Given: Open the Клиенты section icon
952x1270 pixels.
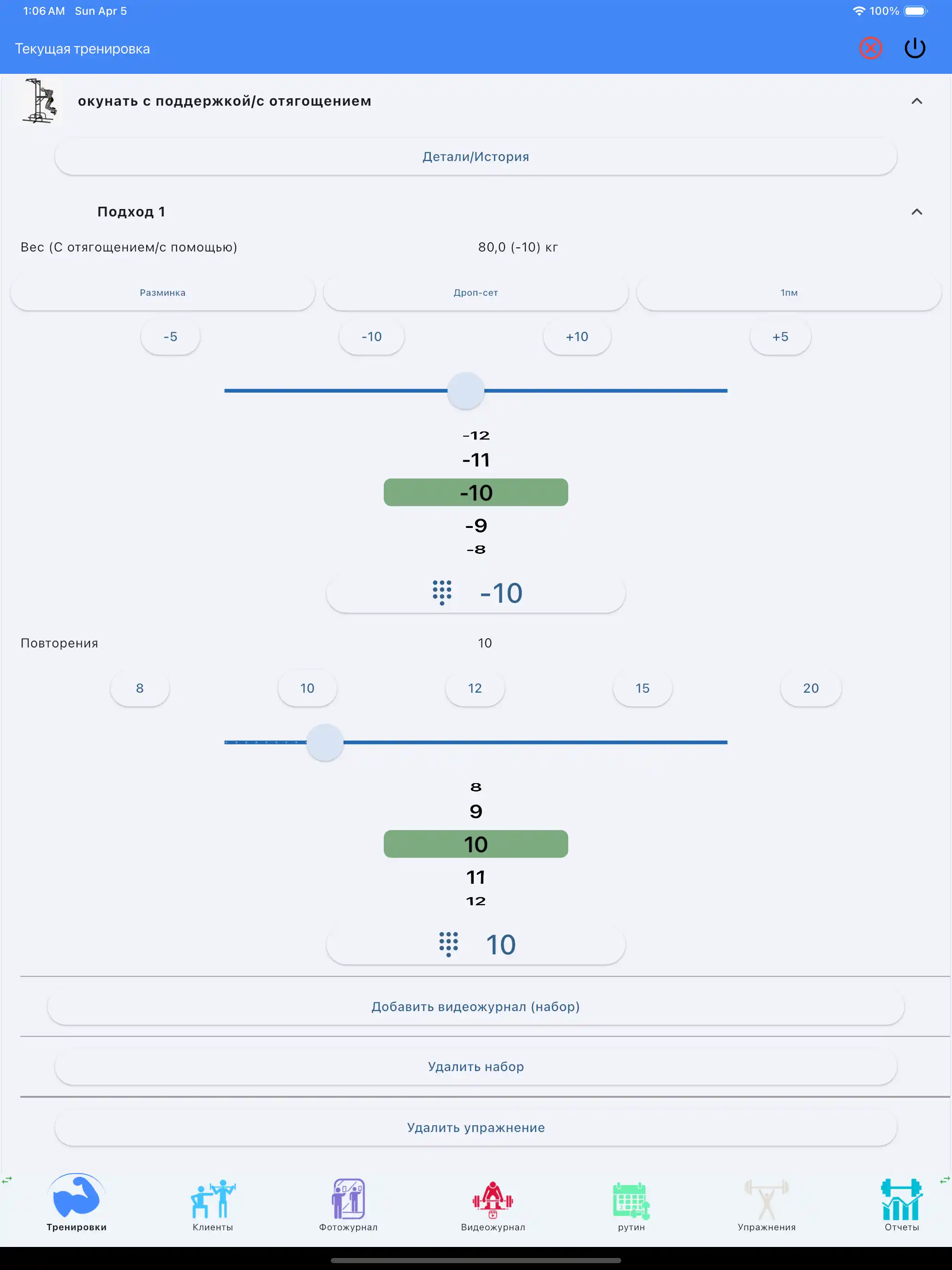Looking at the screenshot, I should [213, 1199].
